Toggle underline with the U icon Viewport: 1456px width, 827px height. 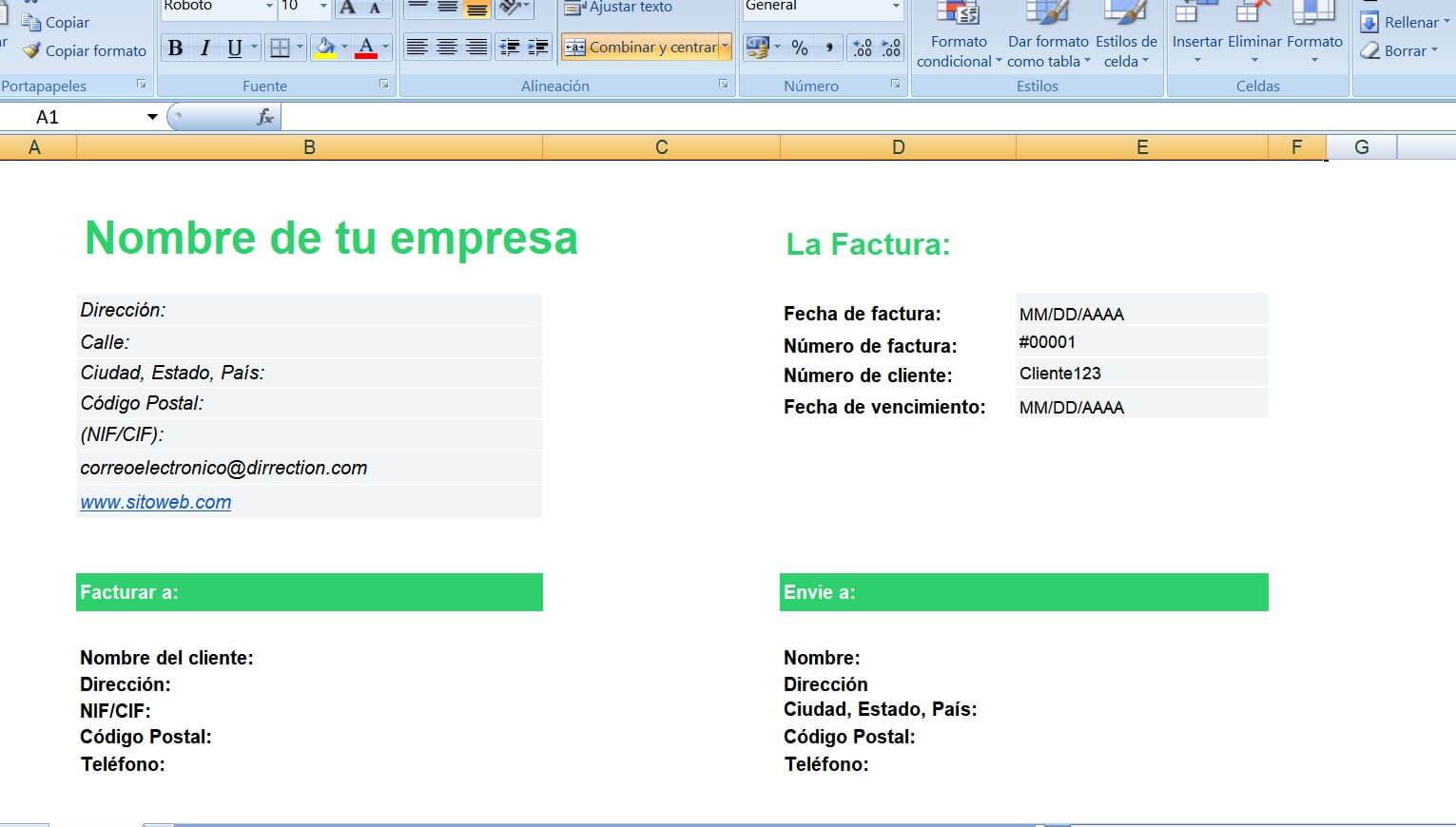pyautogui.click(x=232, y=46)
